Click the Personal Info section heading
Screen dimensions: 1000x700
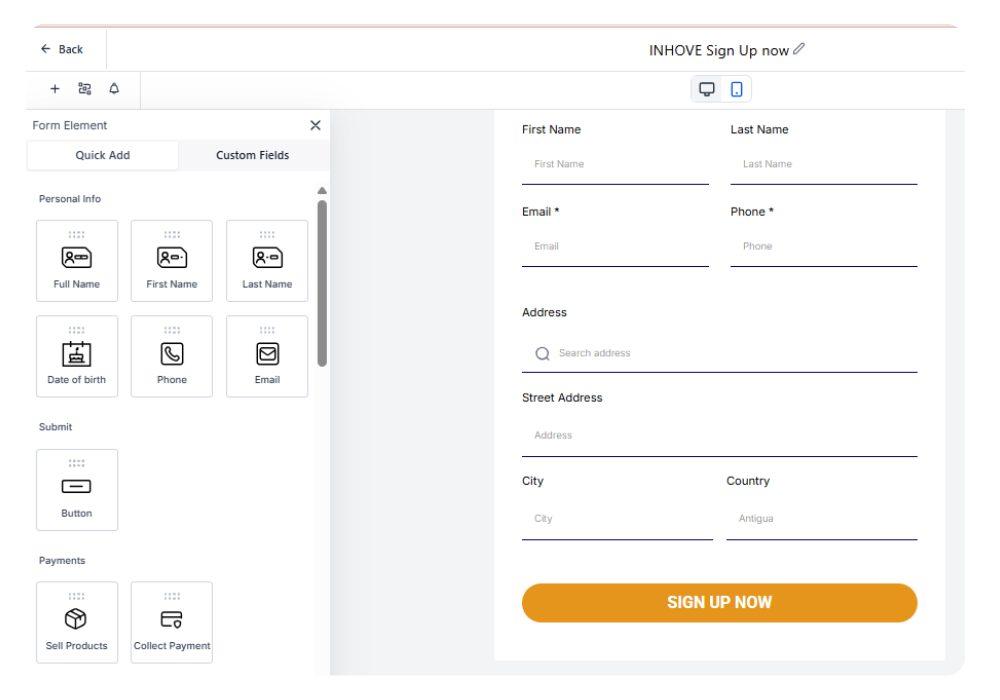click(70, 199)
